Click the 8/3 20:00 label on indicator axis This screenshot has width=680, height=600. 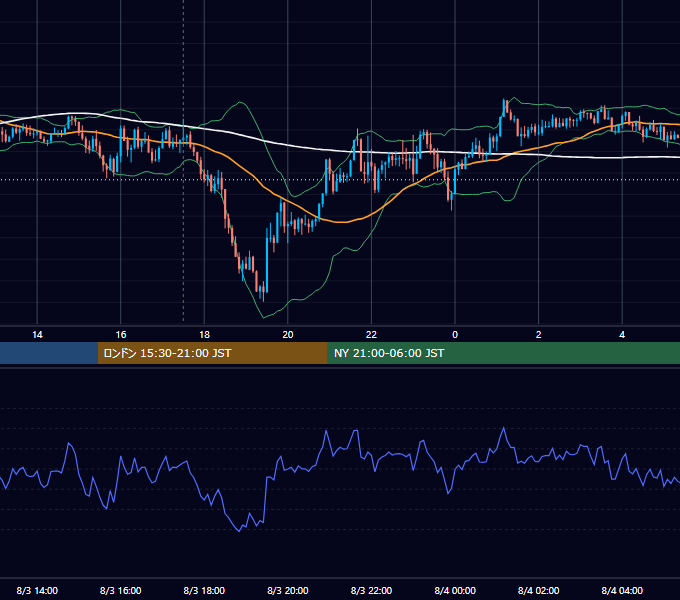click(288, 590)
